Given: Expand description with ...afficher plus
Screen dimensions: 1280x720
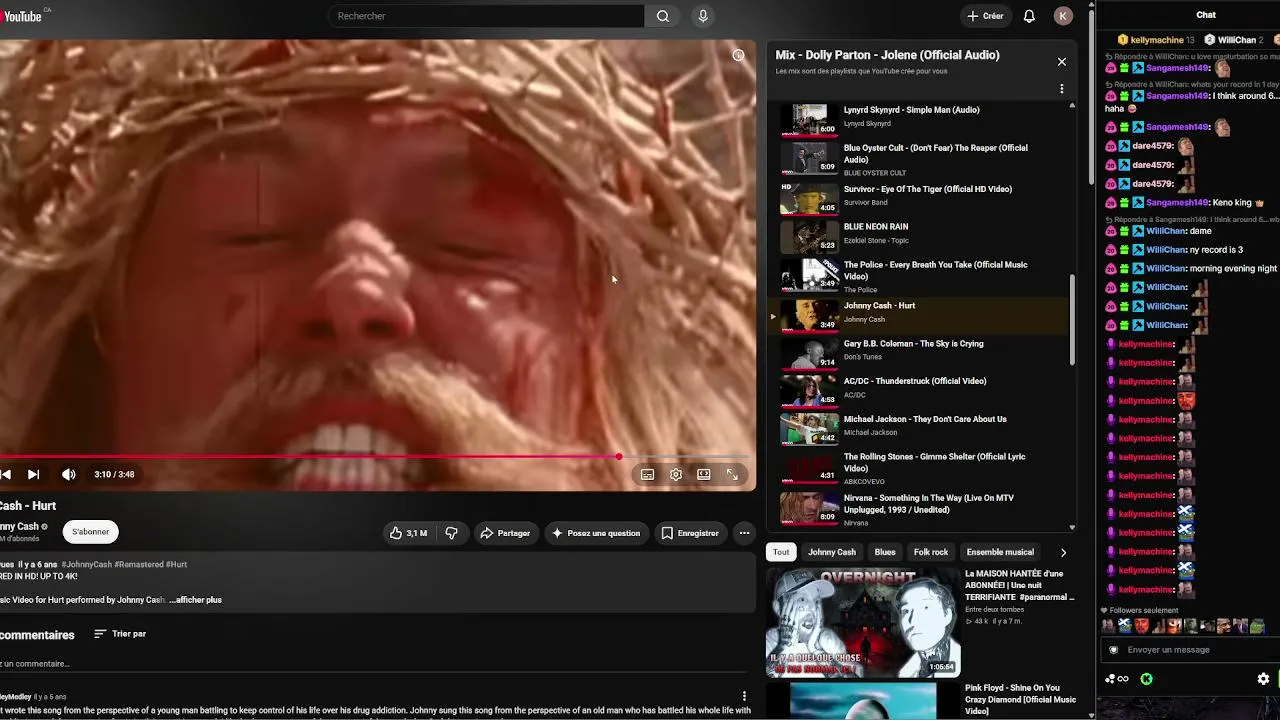Looking at the screenshot, I should (x=195, y=600).
